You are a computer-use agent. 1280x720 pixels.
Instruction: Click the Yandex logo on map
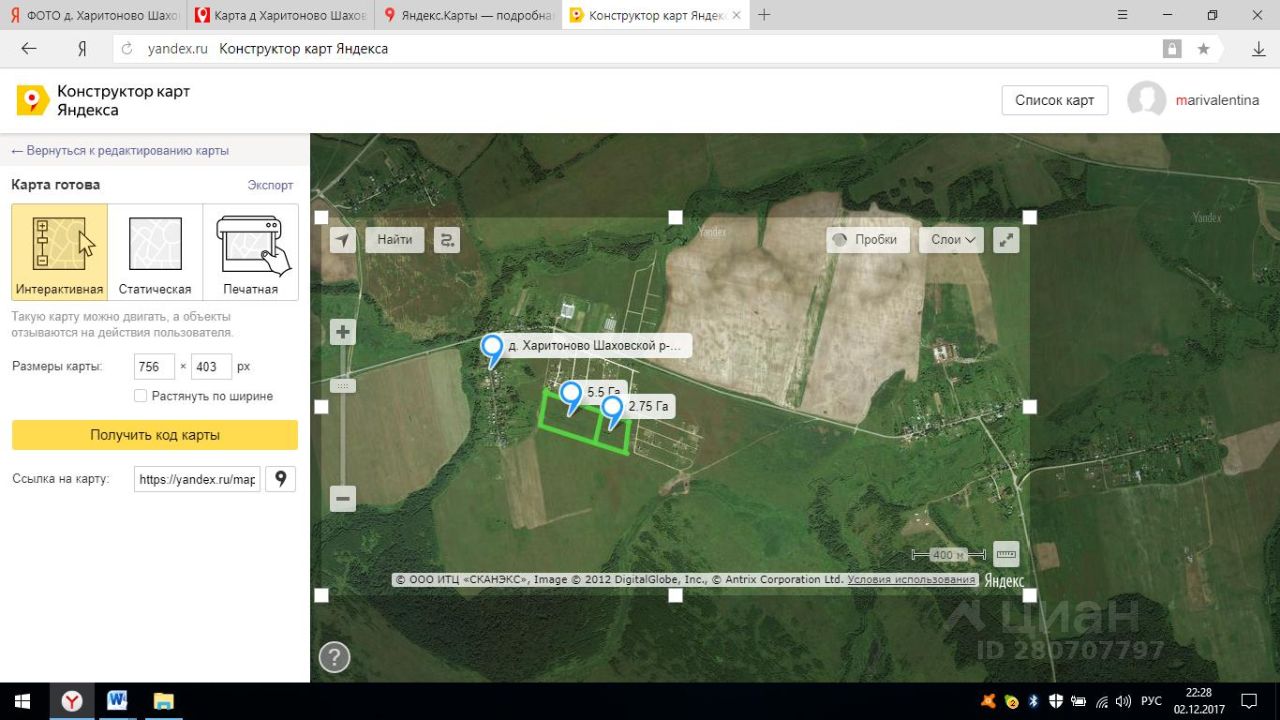1004,580
